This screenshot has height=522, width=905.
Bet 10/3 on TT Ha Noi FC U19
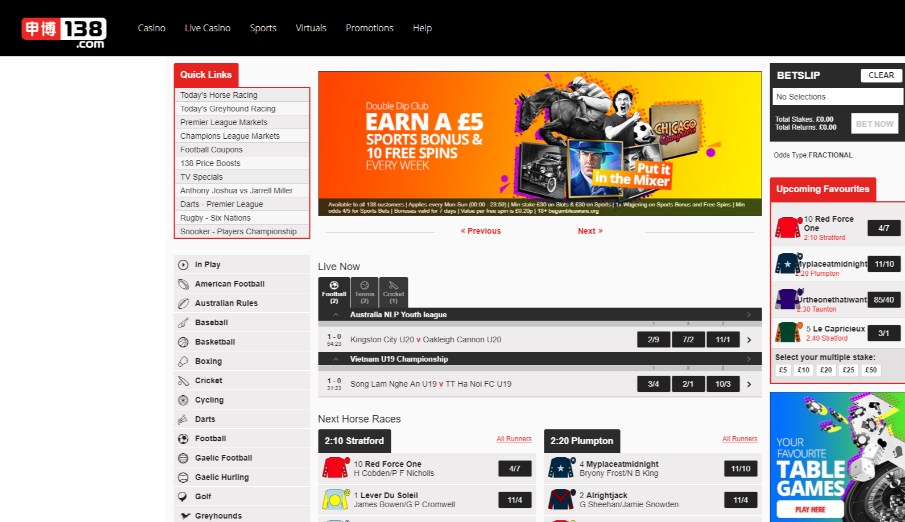click(x=723, y=384)
